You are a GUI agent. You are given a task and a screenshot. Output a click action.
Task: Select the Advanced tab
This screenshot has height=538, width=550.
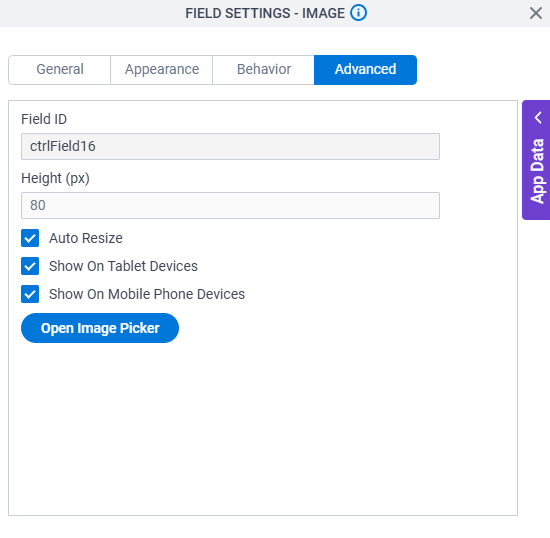click(x=365, y=69)
